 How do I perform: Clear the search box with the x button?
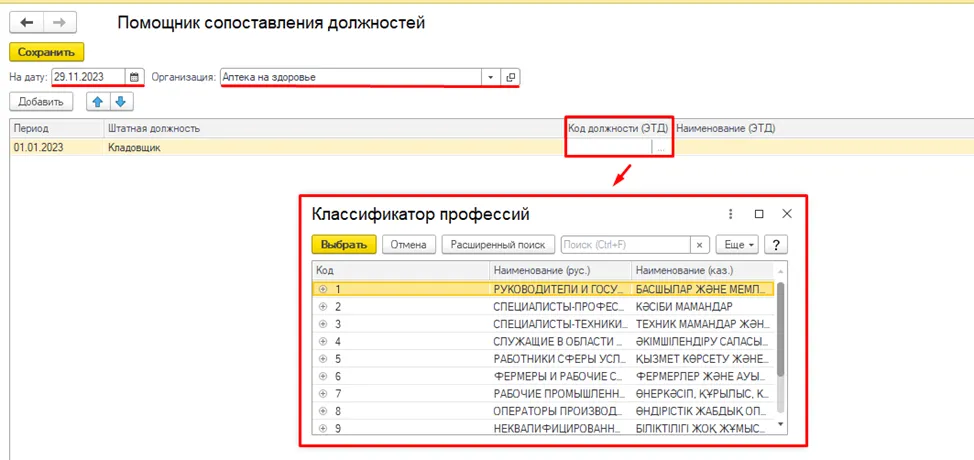[699, 245]
